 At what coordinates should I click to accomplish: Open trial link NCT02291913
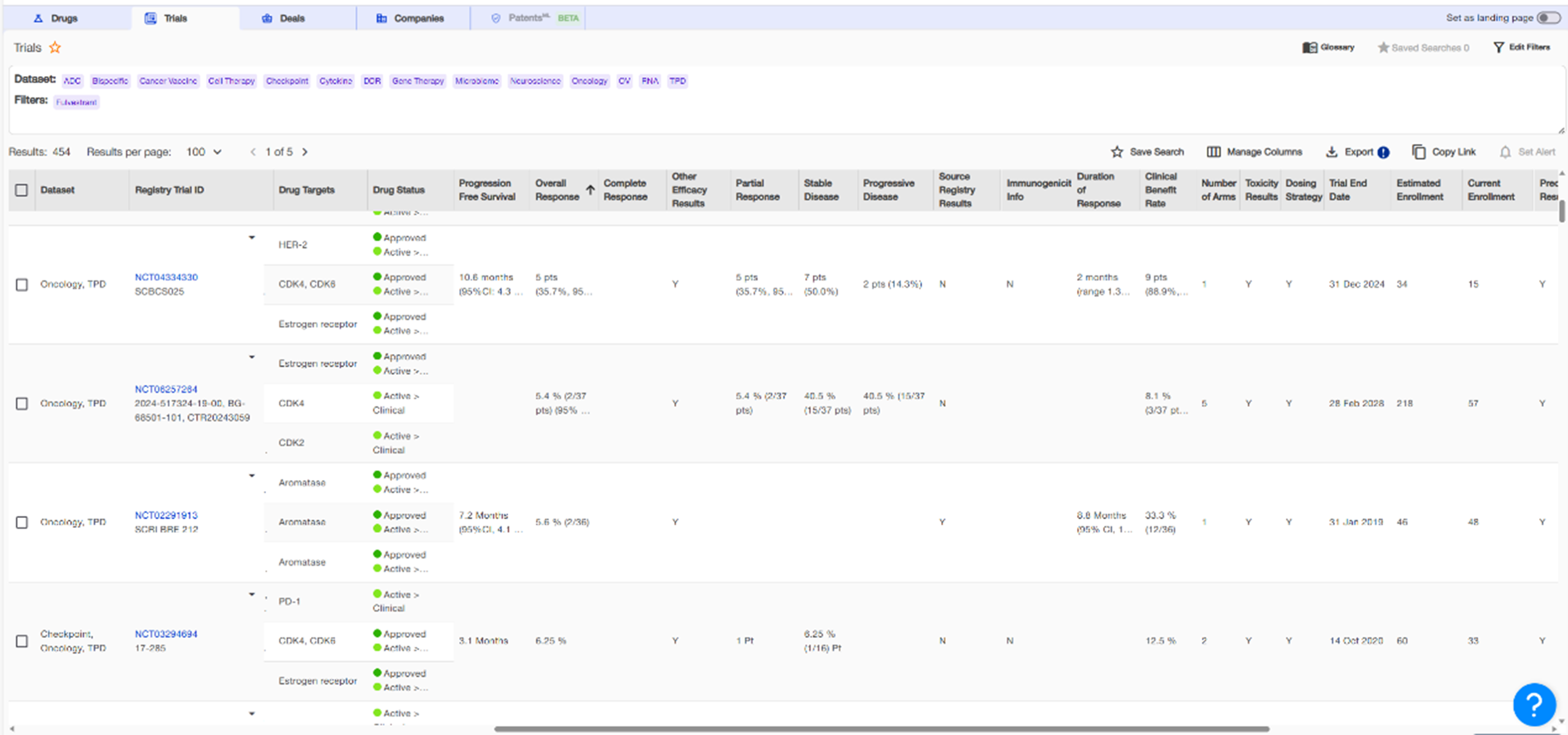tap(166, 515)
